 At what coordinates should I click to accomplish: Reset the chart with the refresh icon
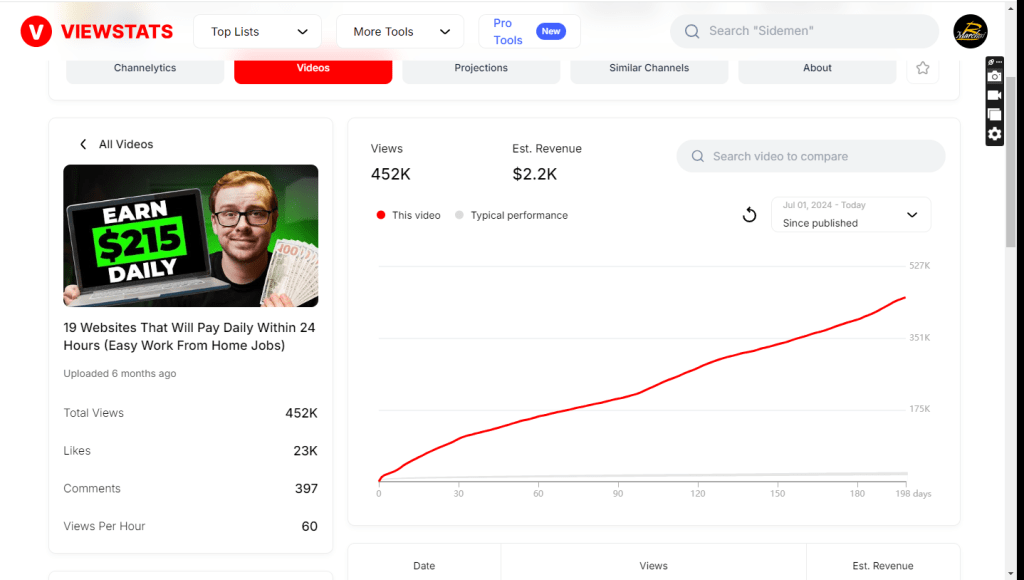[x=749, y=215]
